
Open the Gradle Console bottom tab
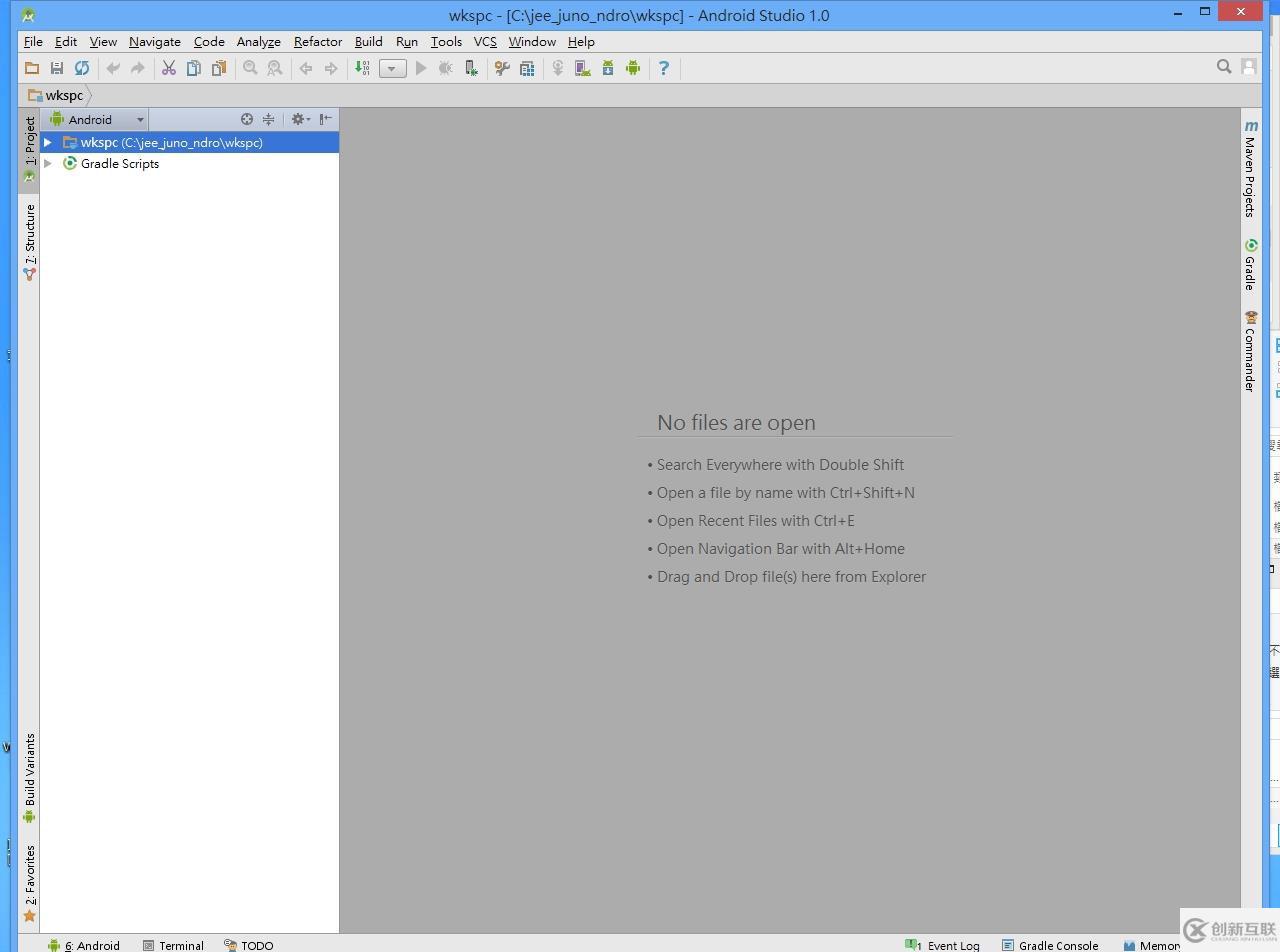[1050, 945]
